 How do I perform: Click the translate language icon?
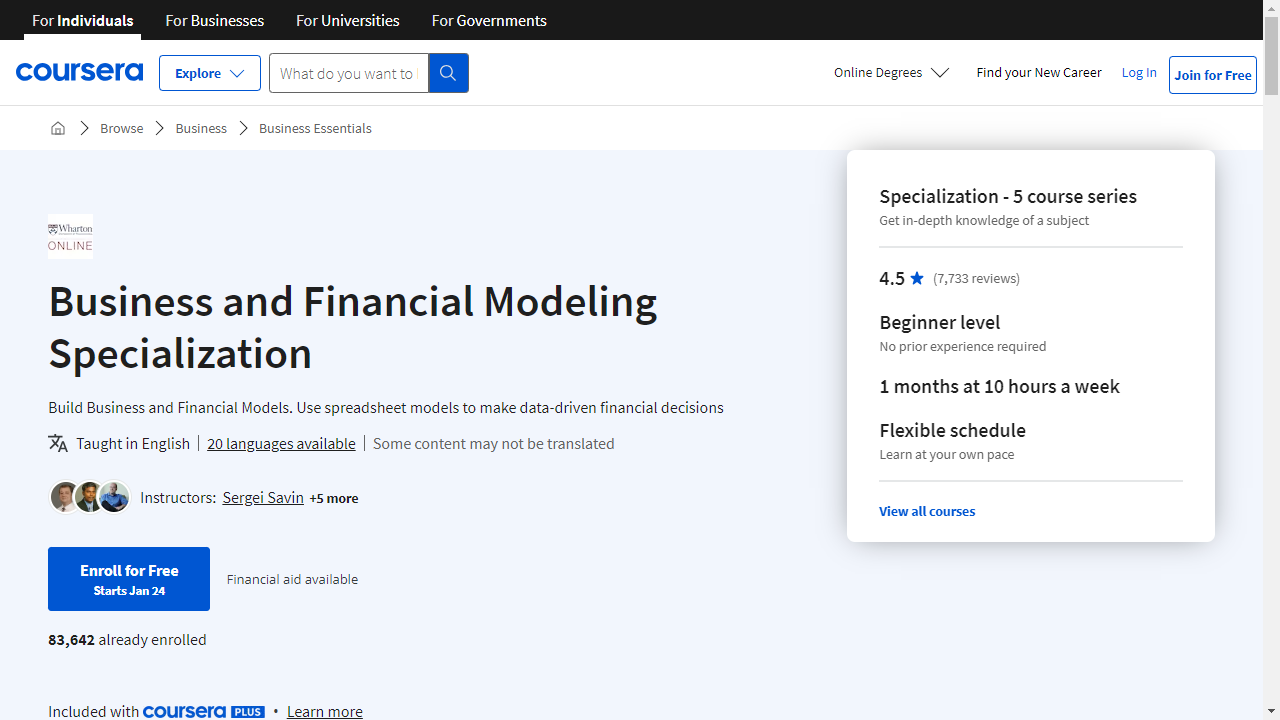click(x=58, y=443)
